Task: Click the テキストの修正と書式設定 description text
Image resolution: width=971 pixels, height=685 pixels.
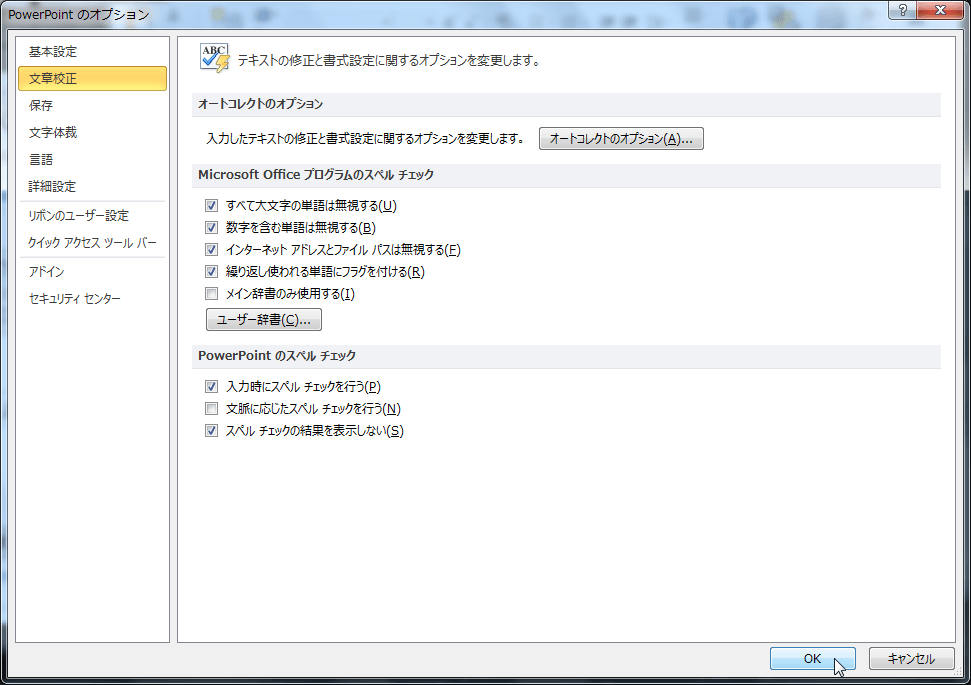Action: coord(389,61)
